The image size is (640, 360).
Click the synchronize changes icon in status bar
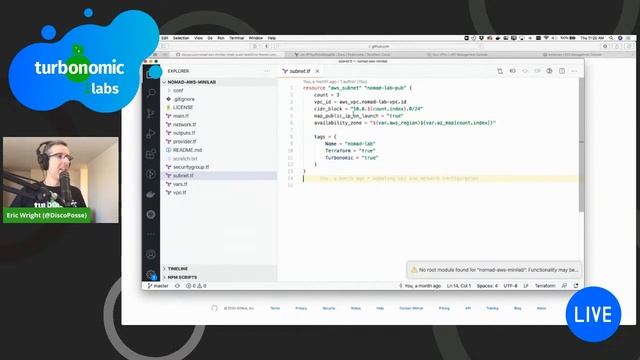(177, 286)
